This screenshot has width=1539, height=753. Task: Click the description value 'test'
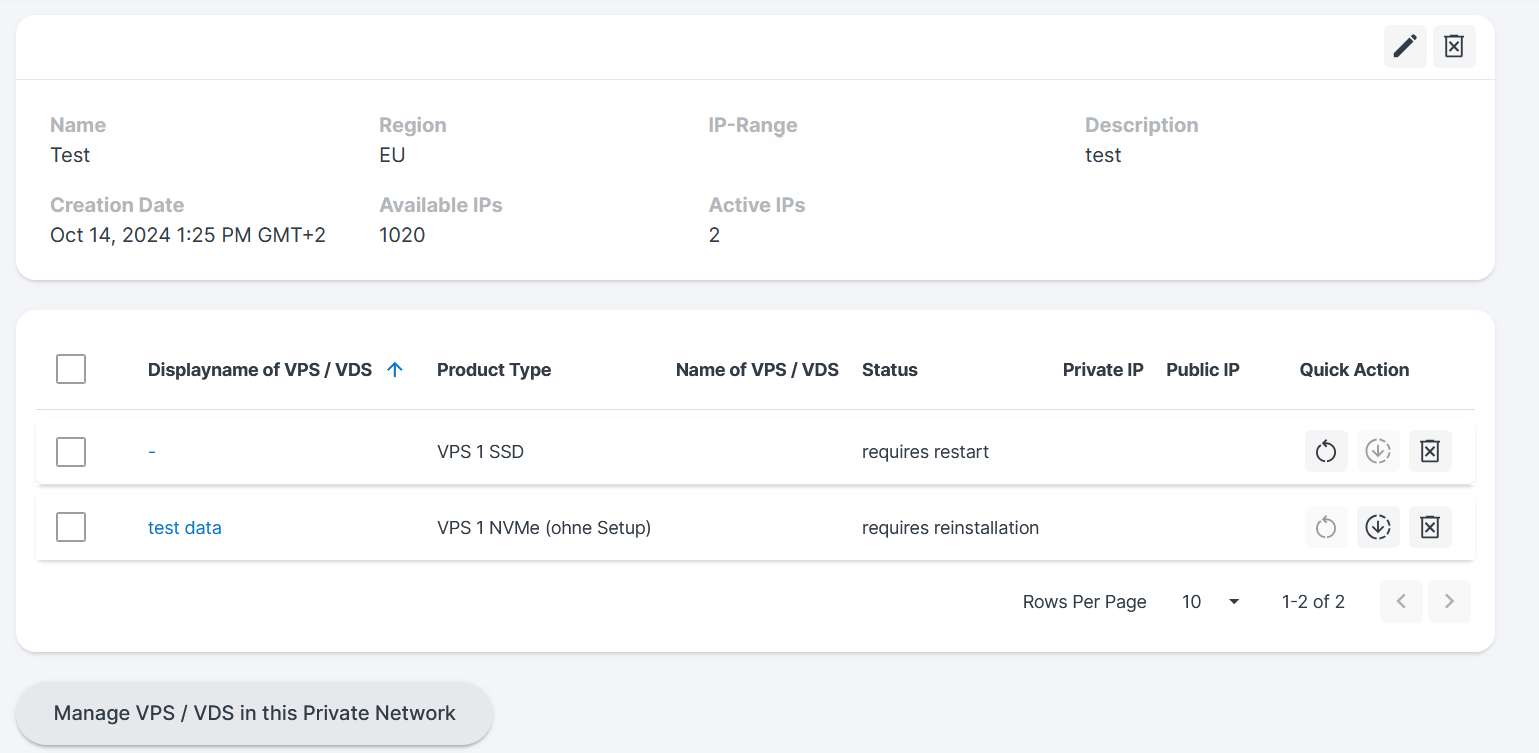click(1103, 155)
